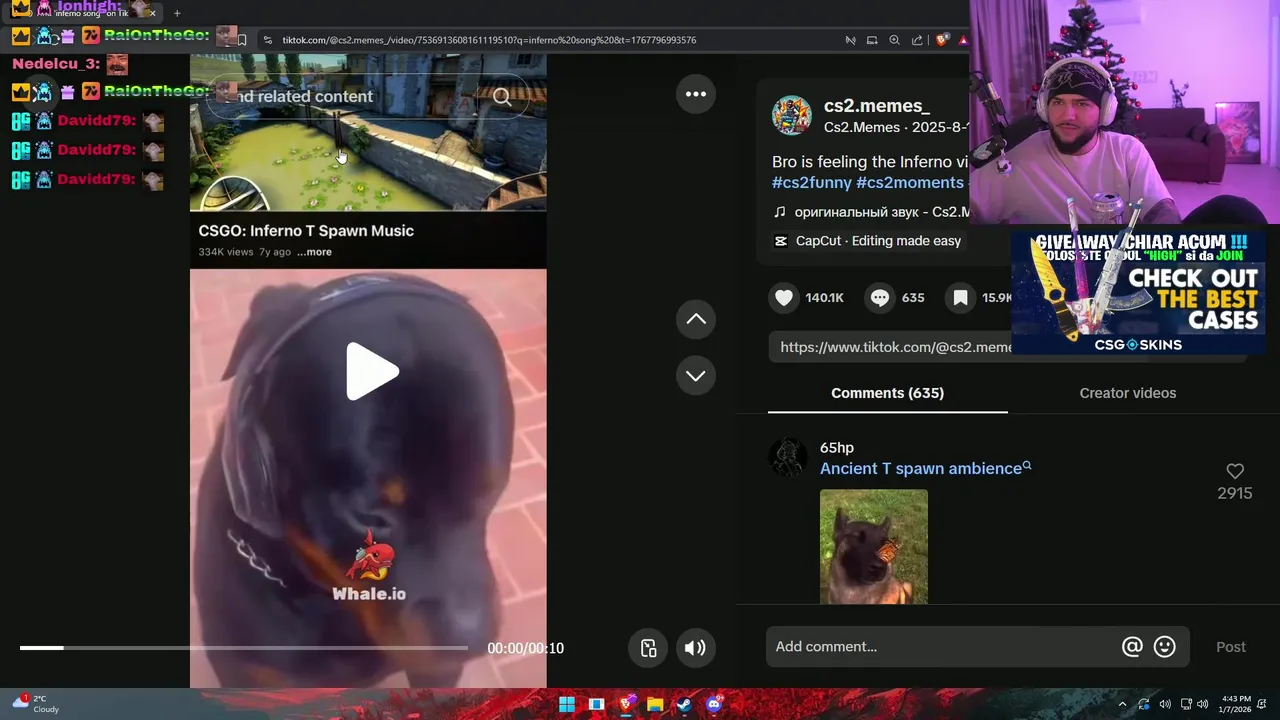Click the CSGO: Inferno T Spawn Music title
Screen dimensions: 1280x720
pos(306,231)
